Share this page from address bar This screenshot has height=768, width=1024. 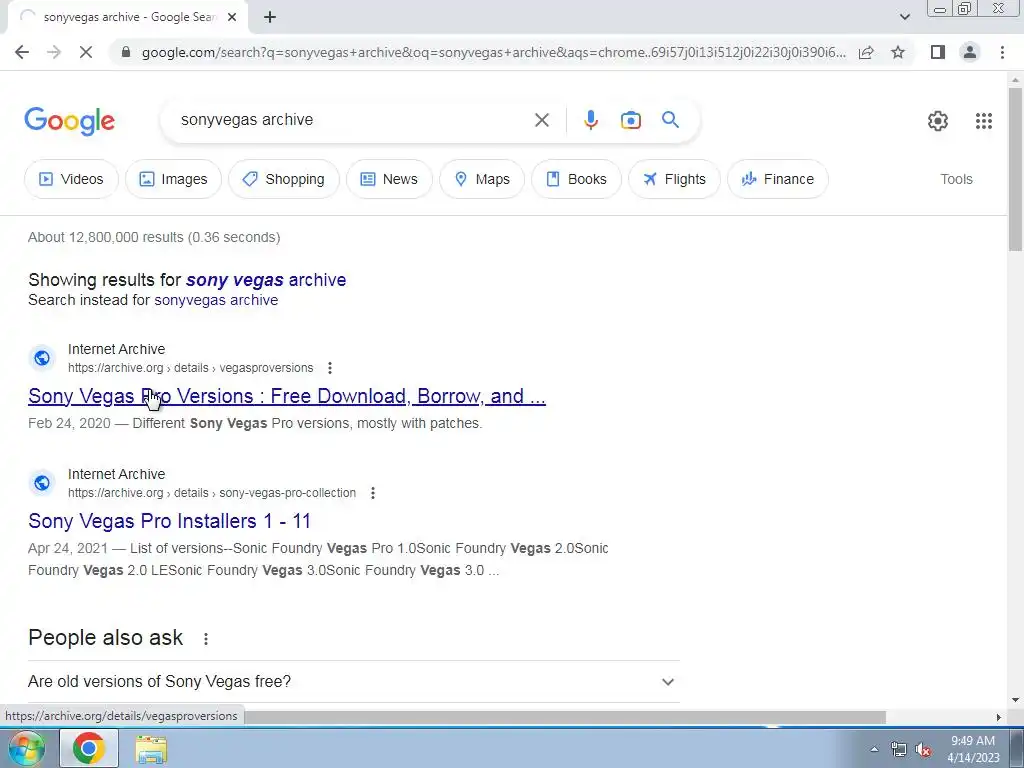pyautogui.click(x=866, y=52)
